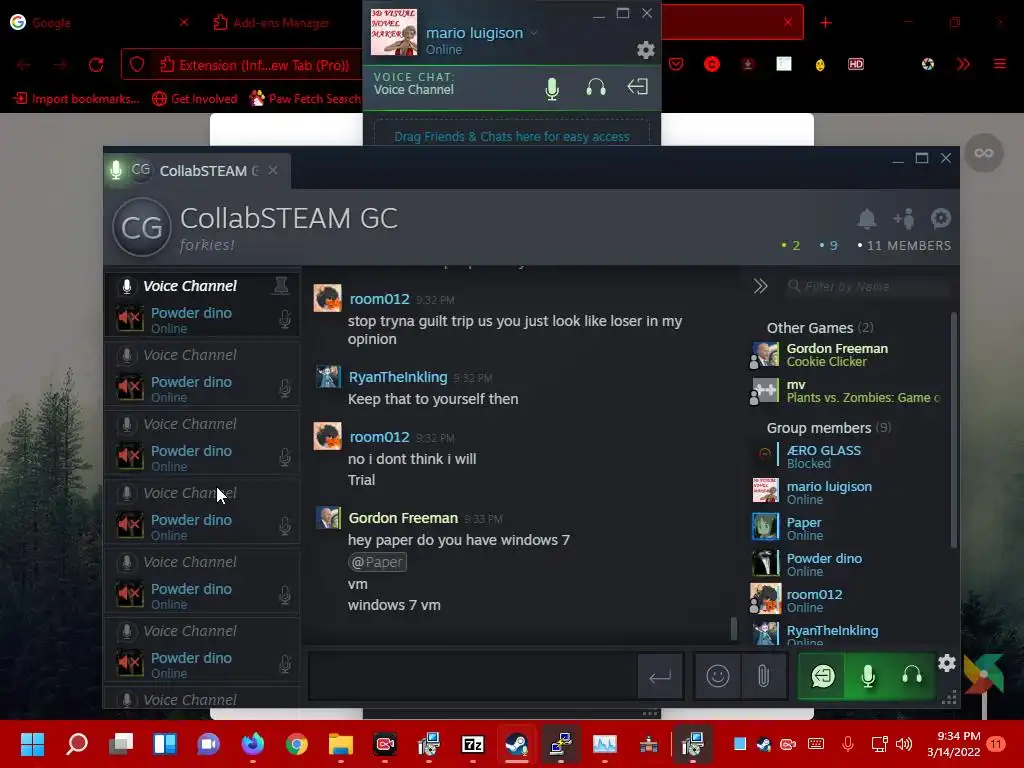Leave voice with green chat bubble button
The width and height of the screenshot is (1024, 768).
coord(822,676)
